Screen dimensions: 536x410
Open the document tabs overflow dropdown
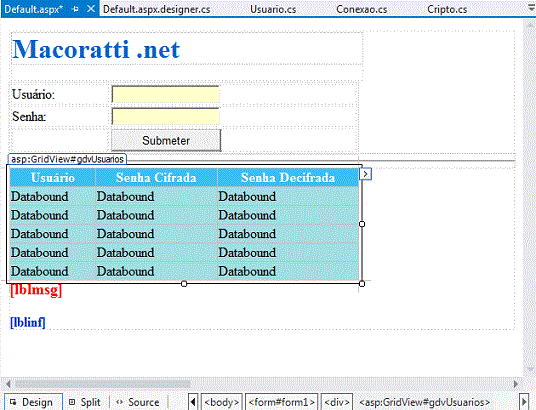(x=532, y=8)
